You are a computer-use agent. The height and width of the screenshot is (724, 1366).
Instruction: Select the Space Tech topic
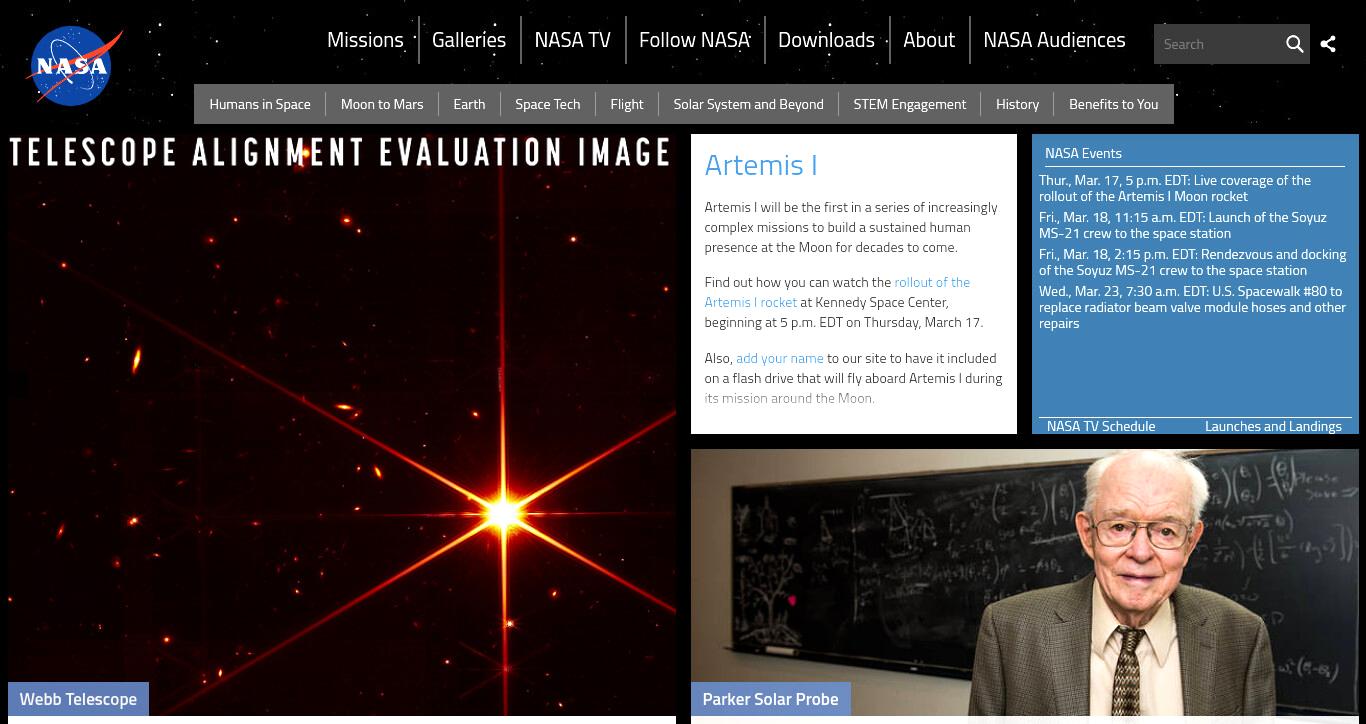click(x=547, y=104)
